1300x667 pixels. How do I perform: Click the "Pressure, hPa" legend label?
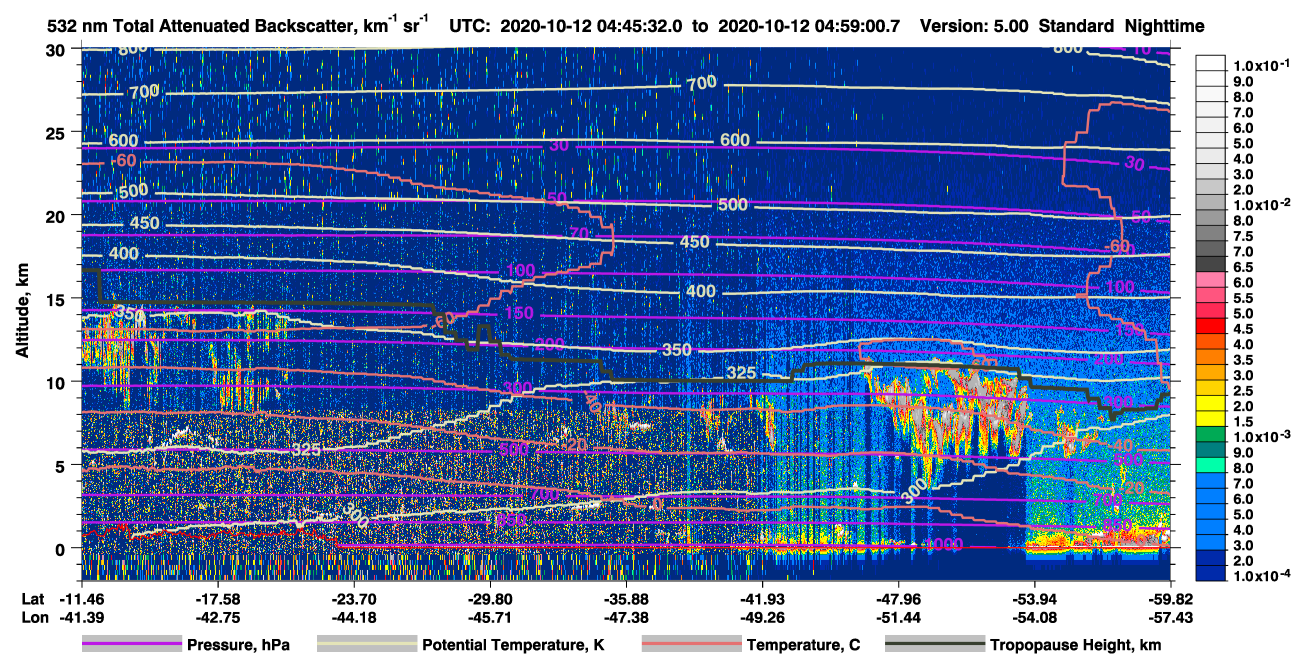[x=240, y=646]
